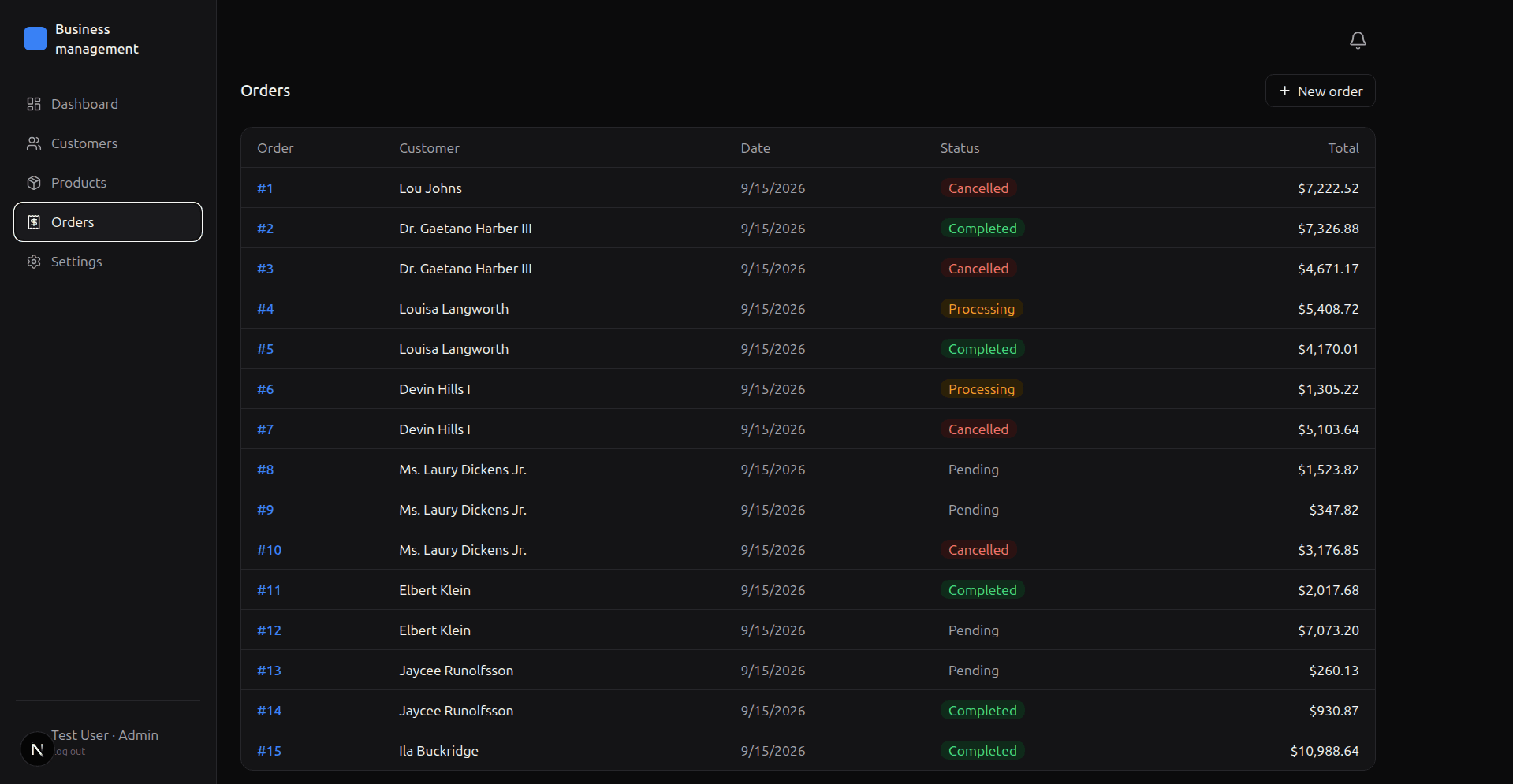
Task: Open order #10 link
Action: pyautogui.click(x=269, y=550)
